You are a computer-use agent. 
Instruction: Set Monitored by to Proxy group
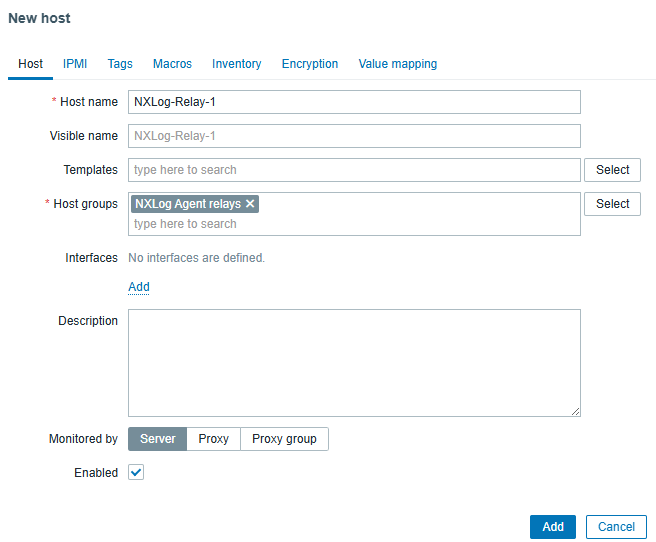(x=284, y=439)
